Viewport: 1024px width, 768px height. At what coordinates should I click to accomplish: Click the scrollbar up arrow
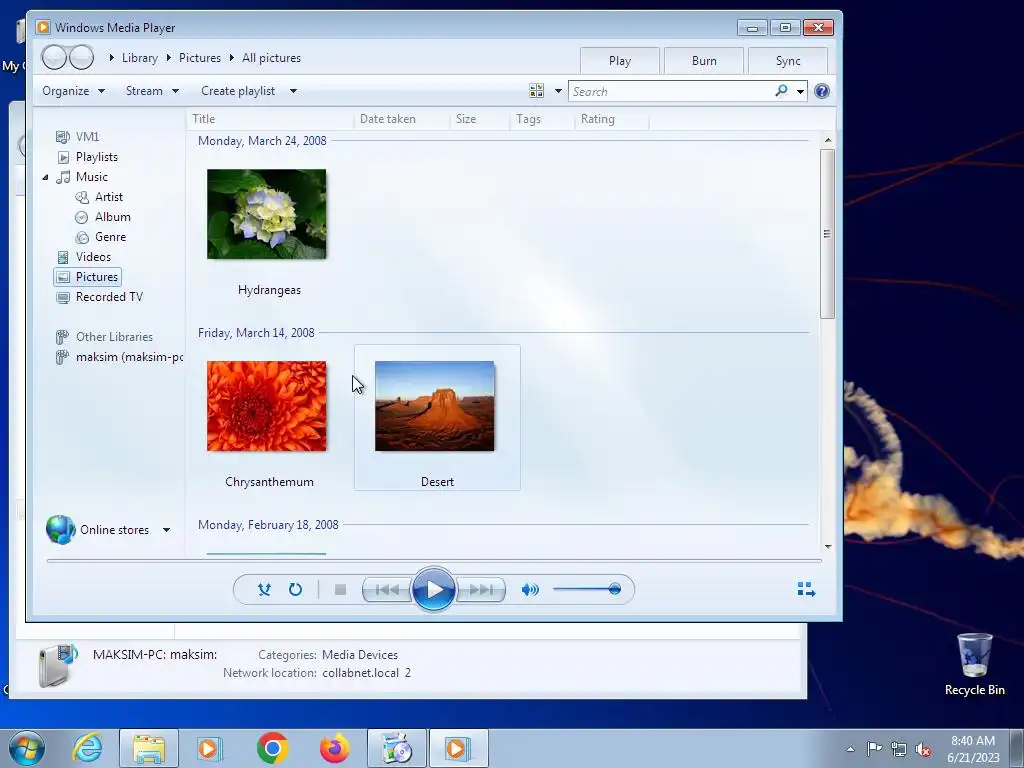[828, 140]
